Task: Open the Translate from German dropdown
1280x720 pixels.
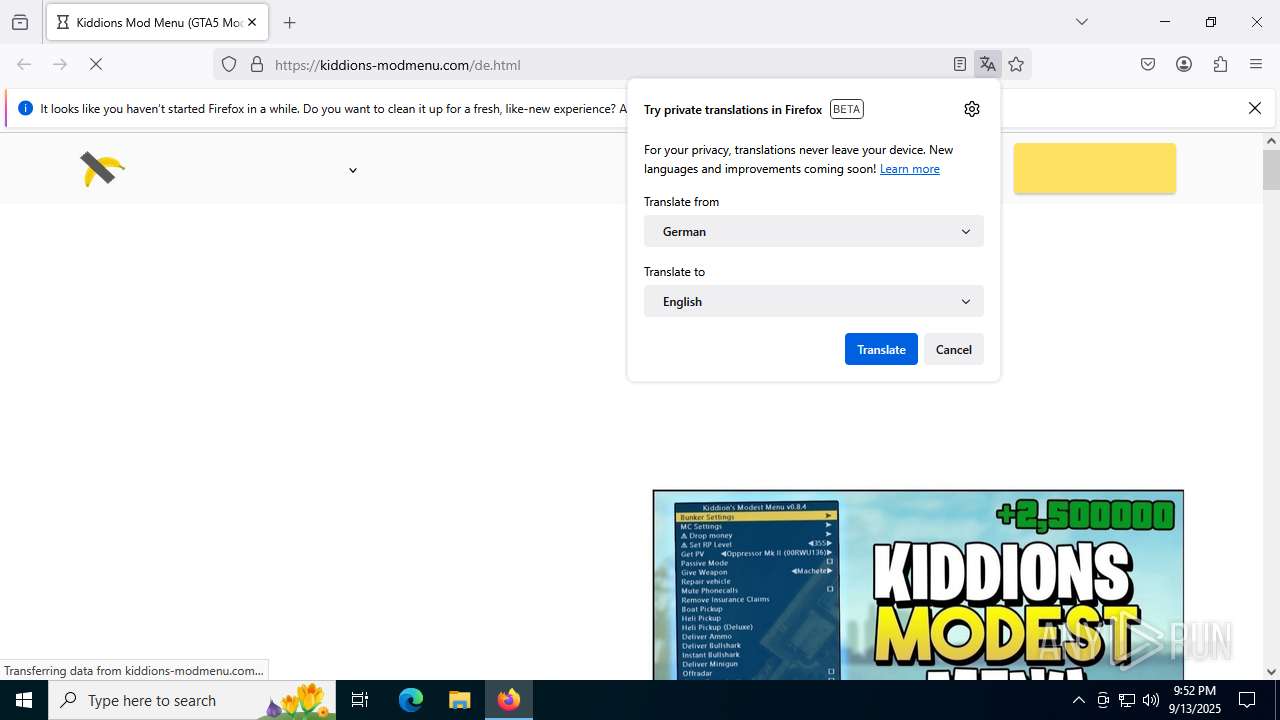Action: pos(814,231)
